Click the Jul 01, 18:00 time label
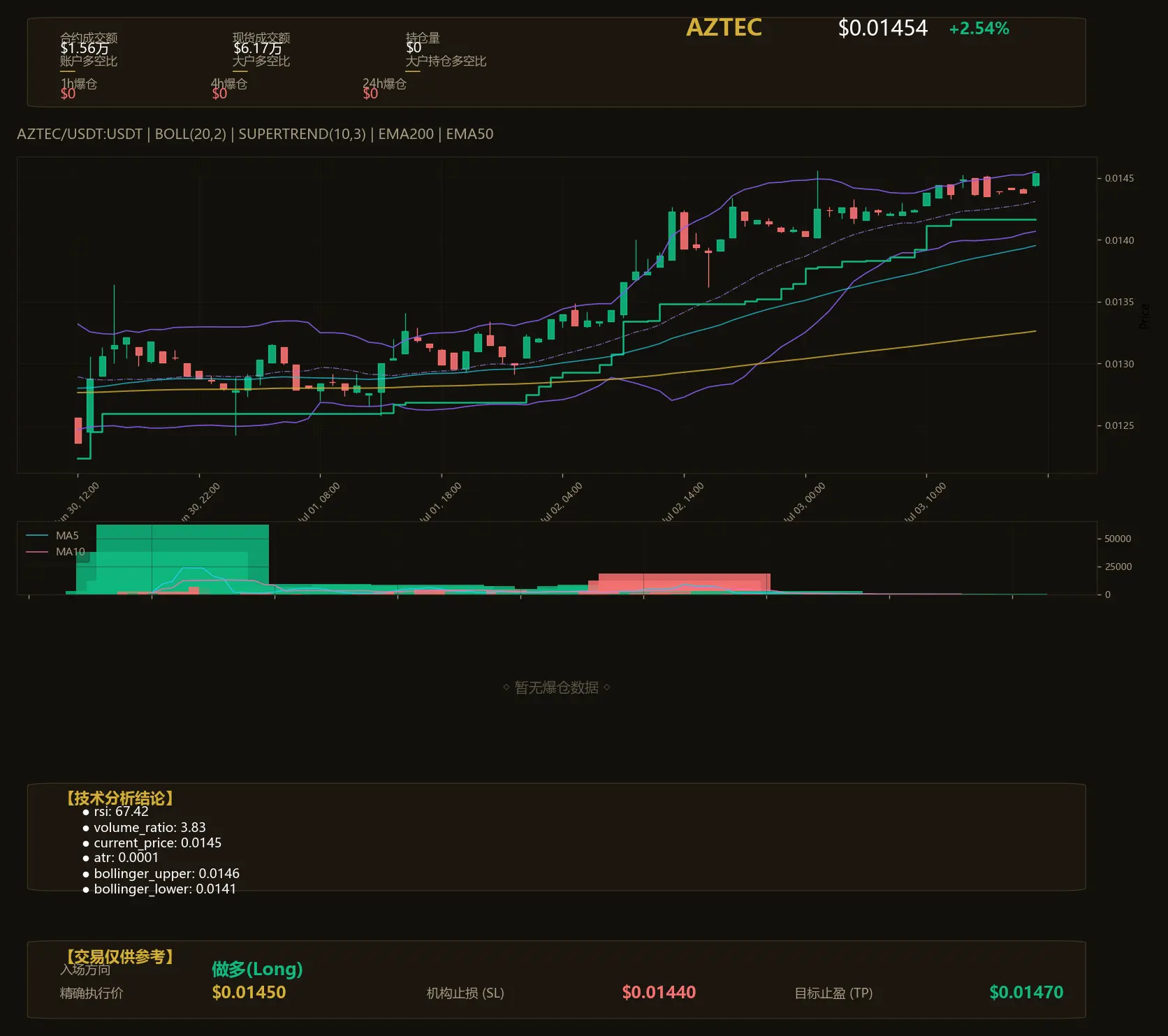The image size is (1168, 1036). pyautogui.click(x=439, y=502)
